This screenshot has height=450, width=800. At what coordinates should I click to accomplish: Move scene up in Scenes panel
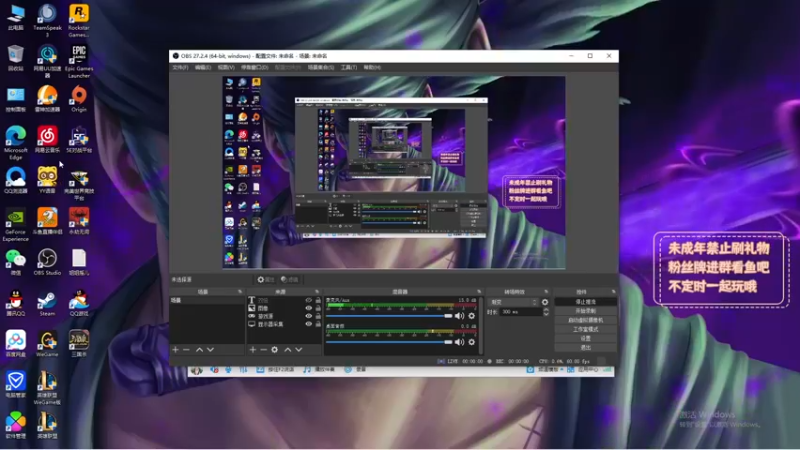pyautogui.click(x=199, y=349)
